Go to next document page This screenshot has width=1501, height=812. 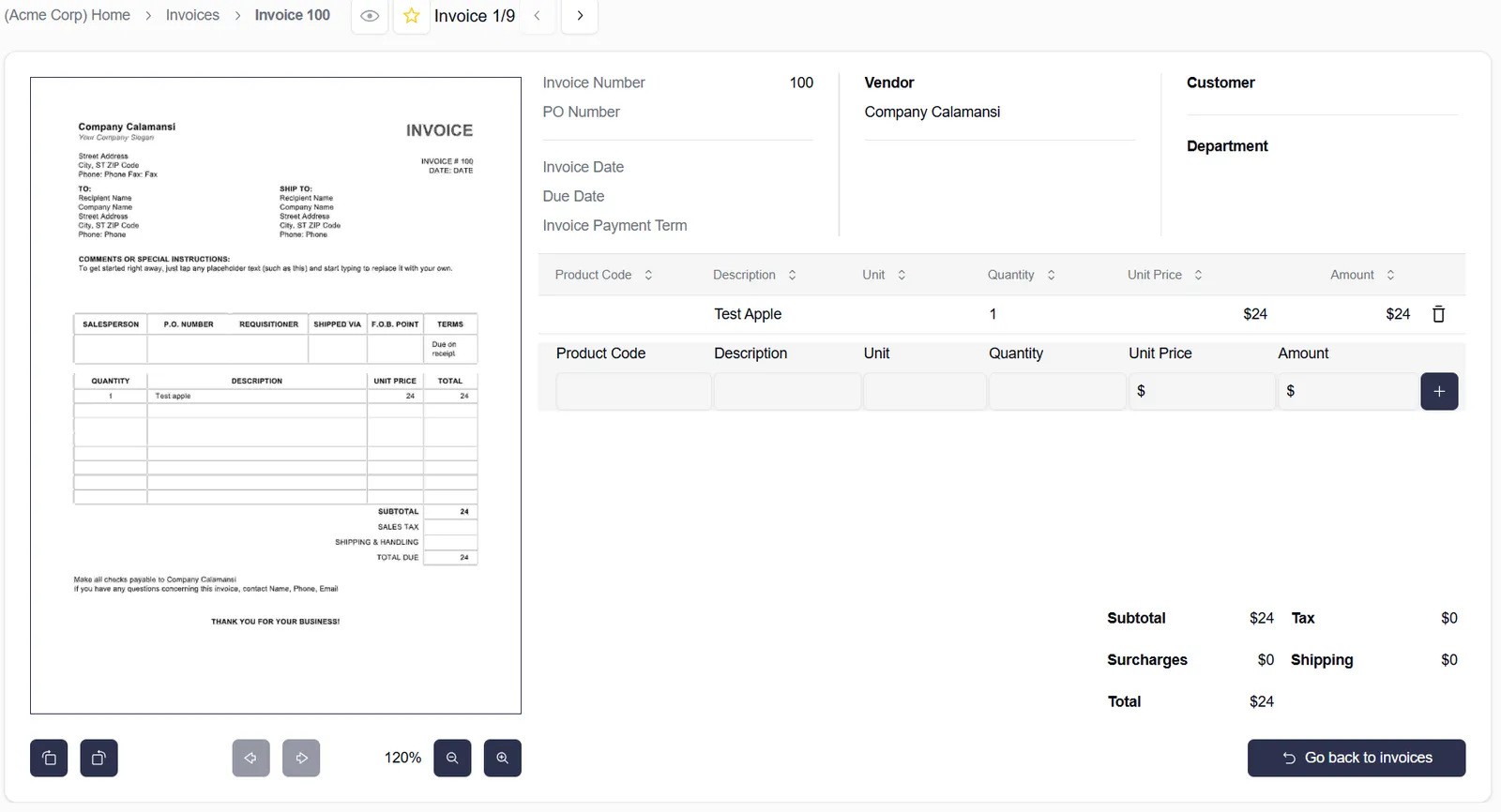[x=301, y=758]
